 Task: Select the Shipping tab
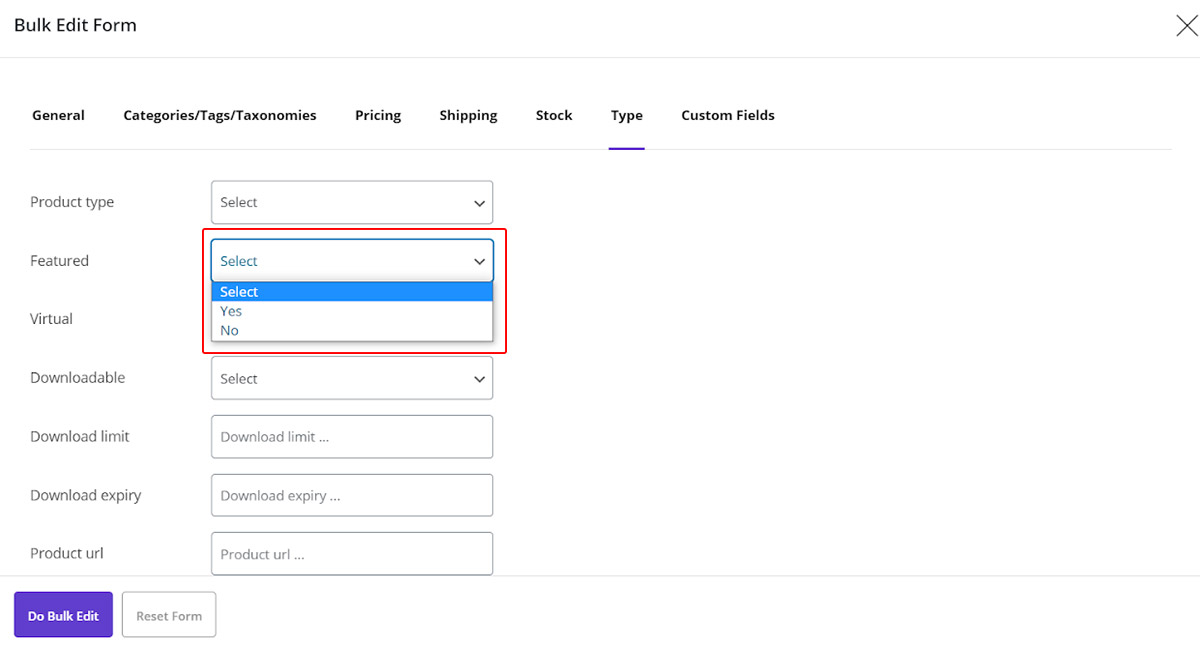(468, 115)
